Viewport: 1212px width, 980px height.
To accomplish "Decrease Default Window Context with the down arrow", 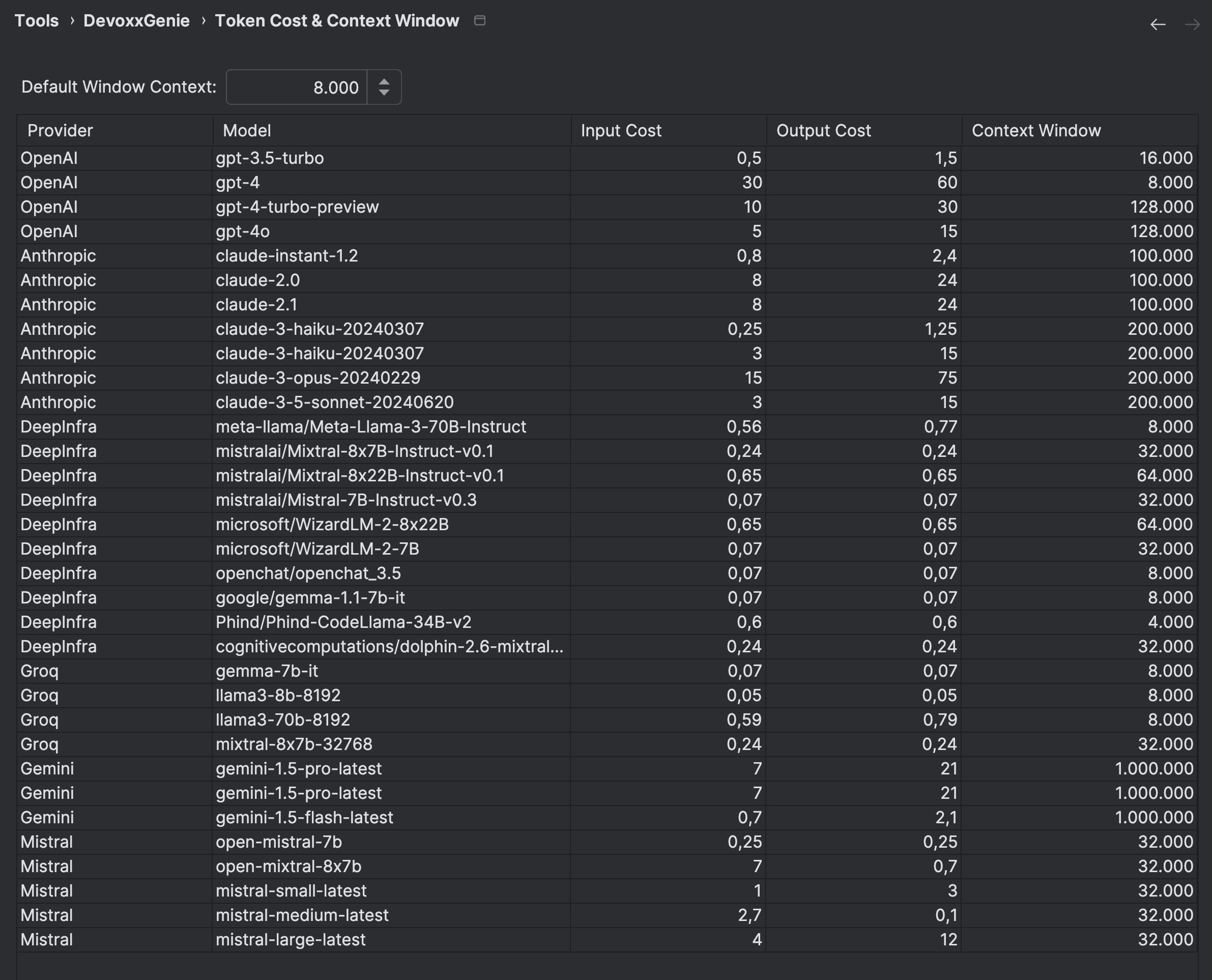I will pyautogui.click(x=384, y=92).
